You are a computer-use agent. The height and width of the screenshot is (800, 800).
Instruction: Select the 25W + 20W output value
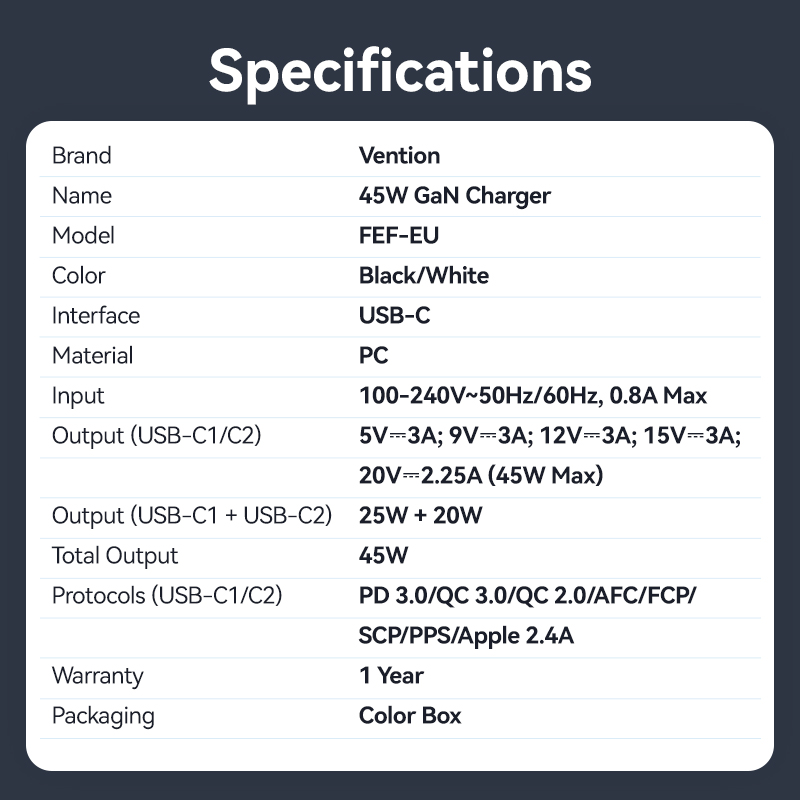coord(420,515)
